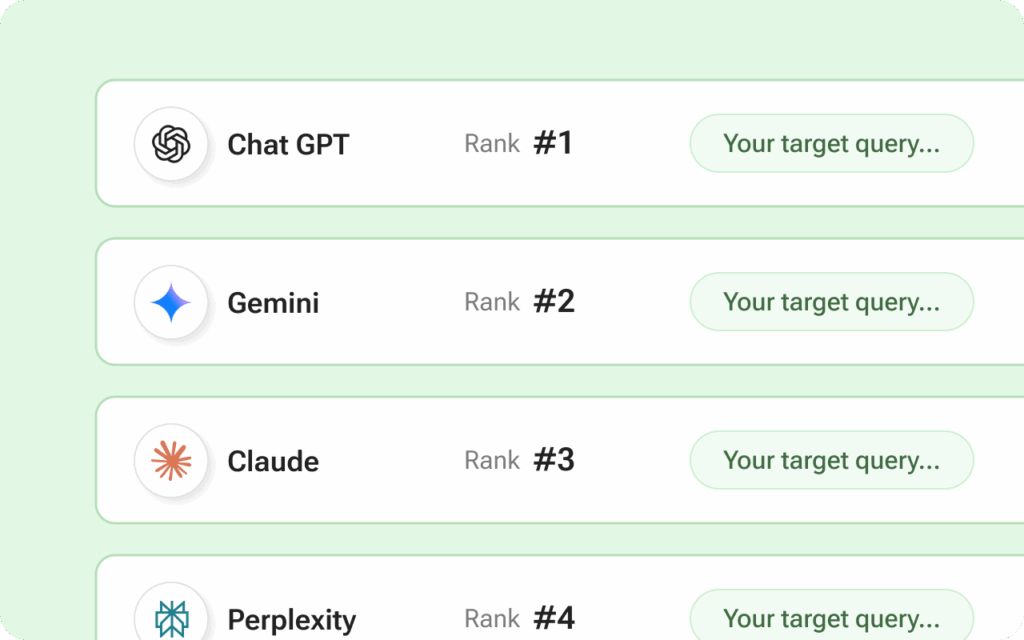Click the Rank #4 value
The height and width of the screenshot is (640, 1024).
[554, 618]
